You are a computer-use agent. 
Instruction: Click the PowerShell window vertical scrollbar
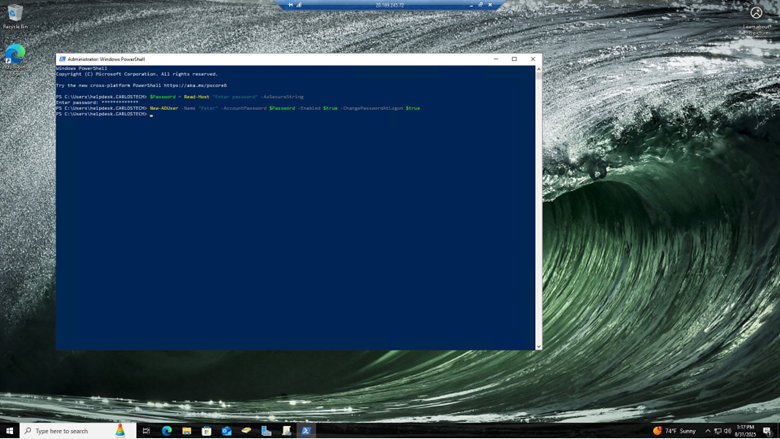(538, 200)
